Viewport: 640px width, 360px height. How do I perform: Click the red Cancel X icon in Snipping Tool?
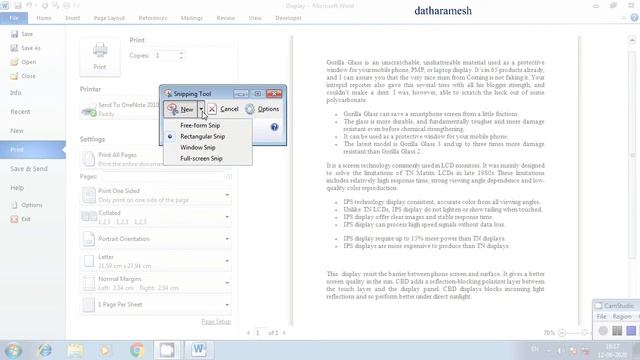click(212, 109)
